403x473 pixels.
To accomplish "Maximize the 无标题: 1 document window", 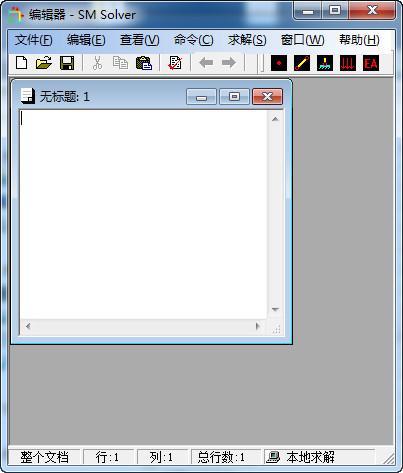I will click(234, 97).
